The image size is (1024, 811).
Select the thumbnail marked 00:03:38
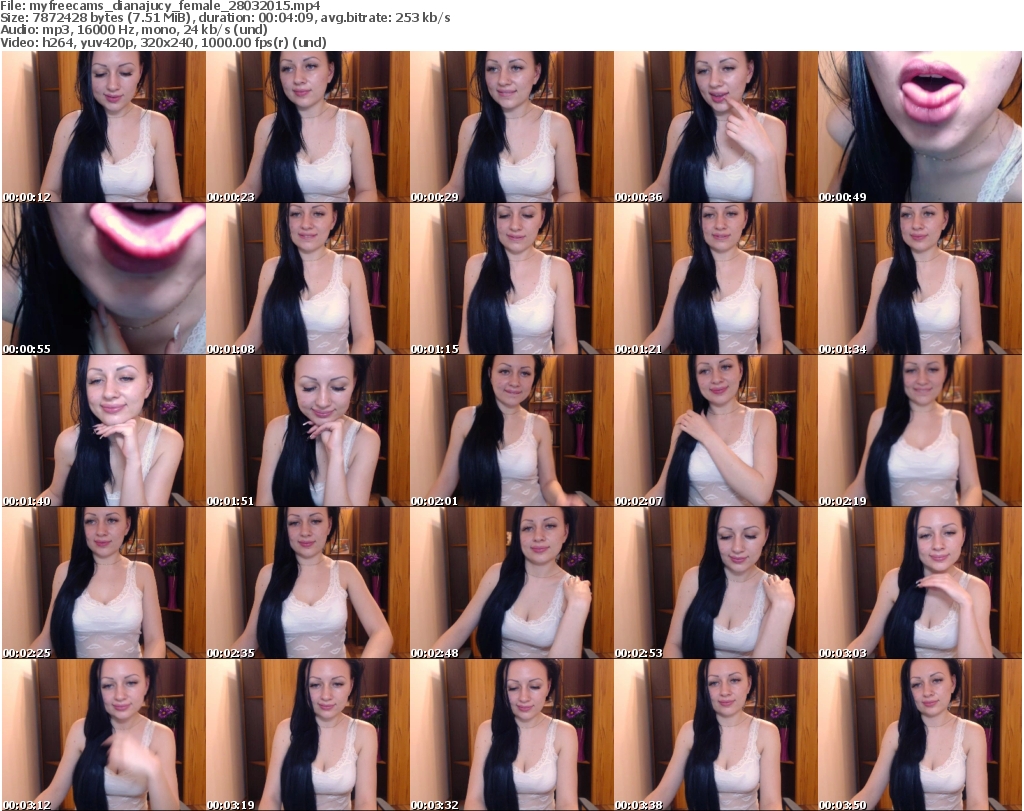pos(716,735)
